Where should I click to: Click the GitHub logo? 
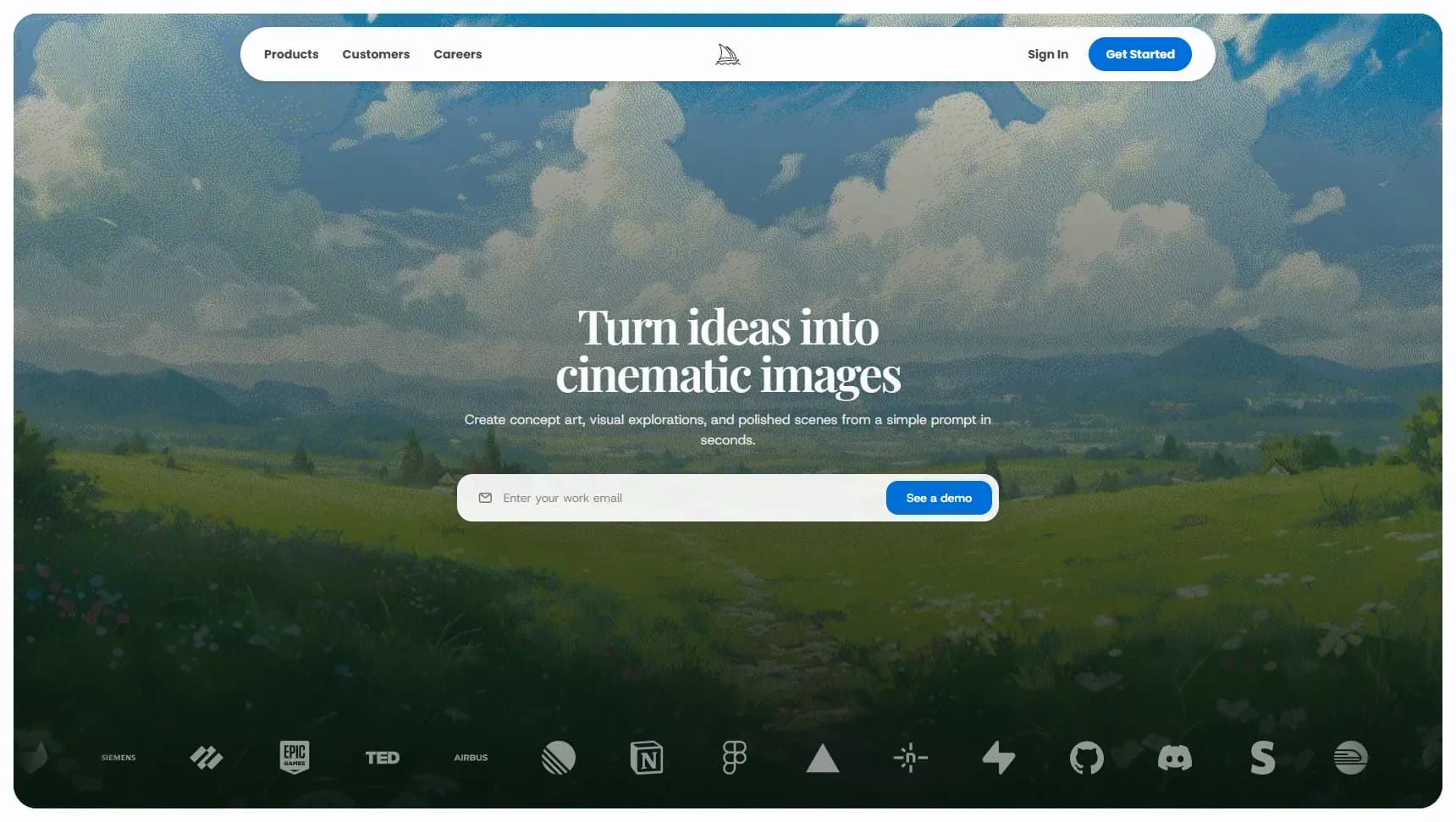tap(1087, 758)
